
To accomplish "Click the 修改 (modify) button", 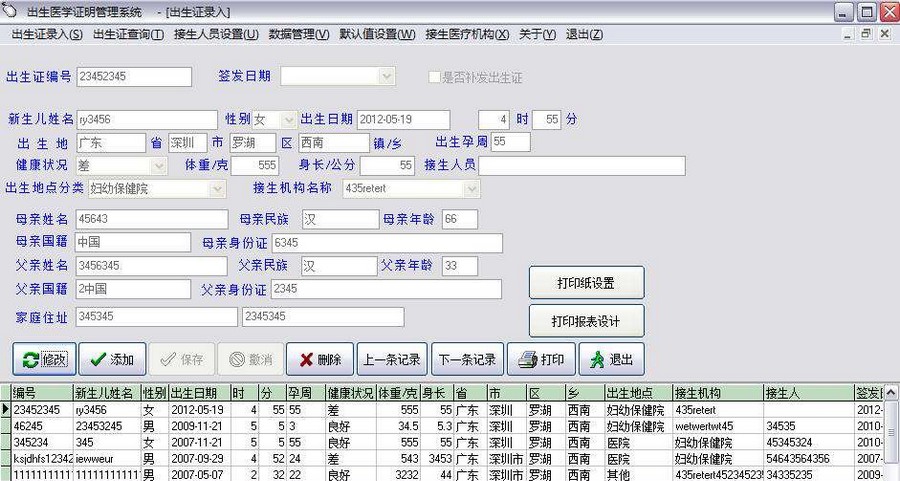I will (x=44, y=359).
